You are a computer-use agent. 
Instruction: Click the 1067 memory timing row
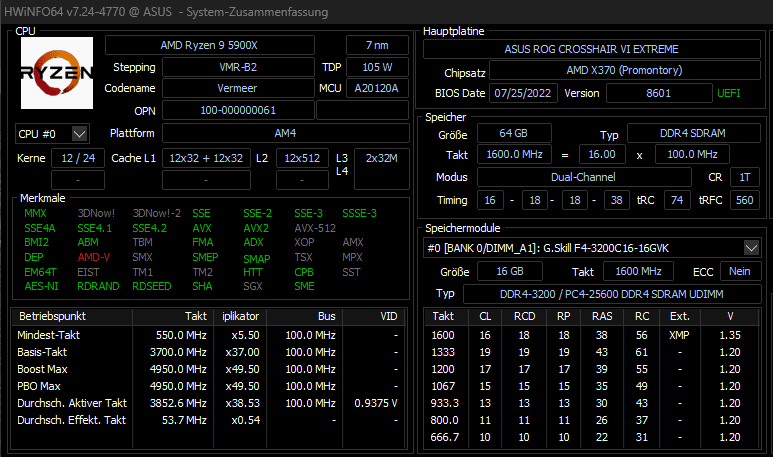pyautogui.click(x=592, y=387)
